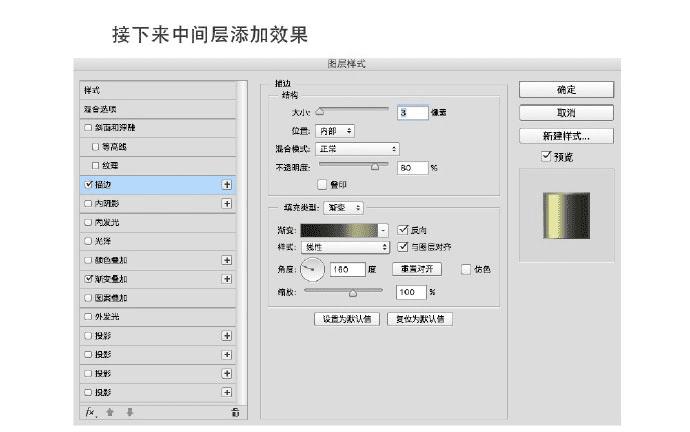Click the 设置为默认值 button
Screen dimensions: 690x432
[347, 319]
